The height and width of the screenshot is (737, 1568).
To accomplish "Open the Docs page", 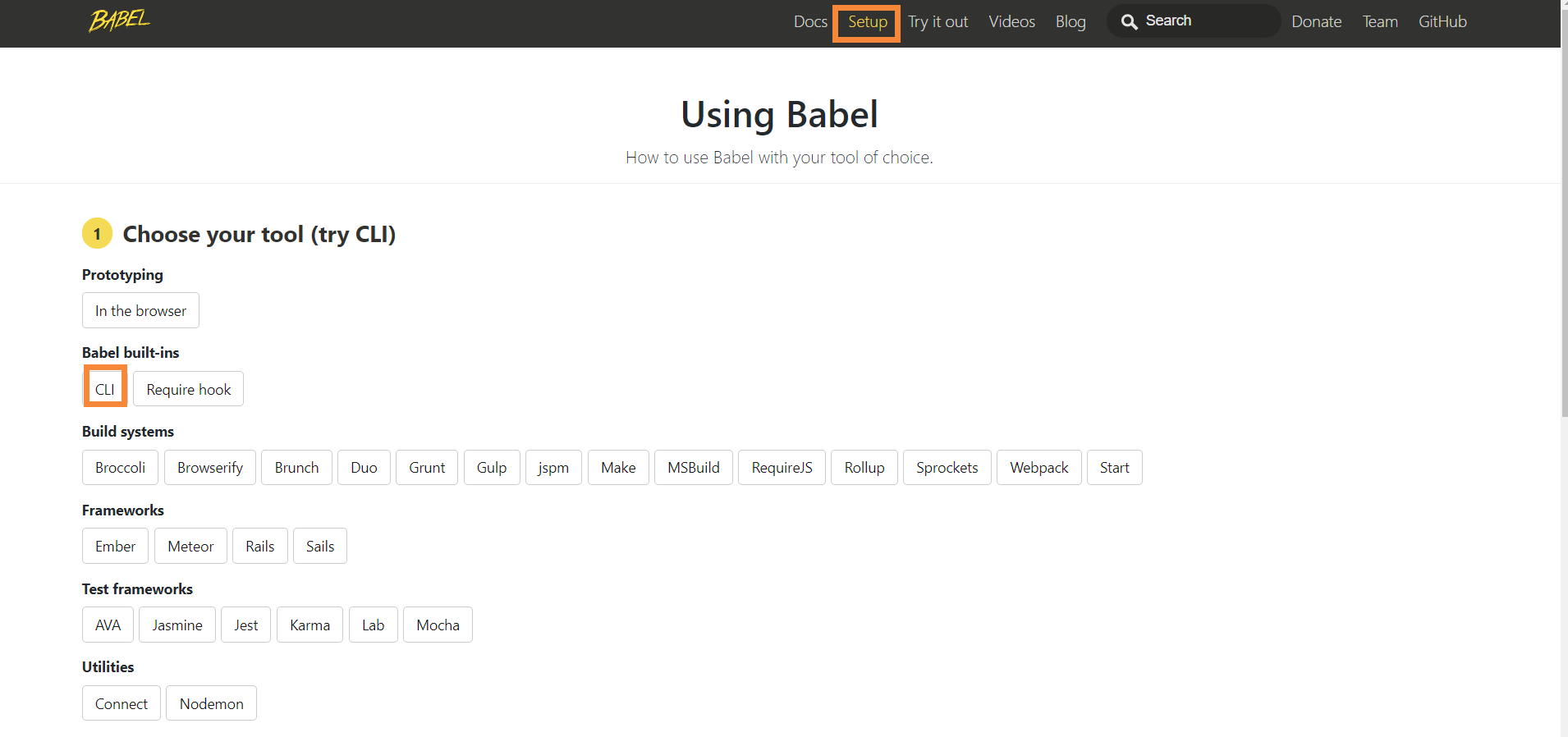I will tap(810, 22).
